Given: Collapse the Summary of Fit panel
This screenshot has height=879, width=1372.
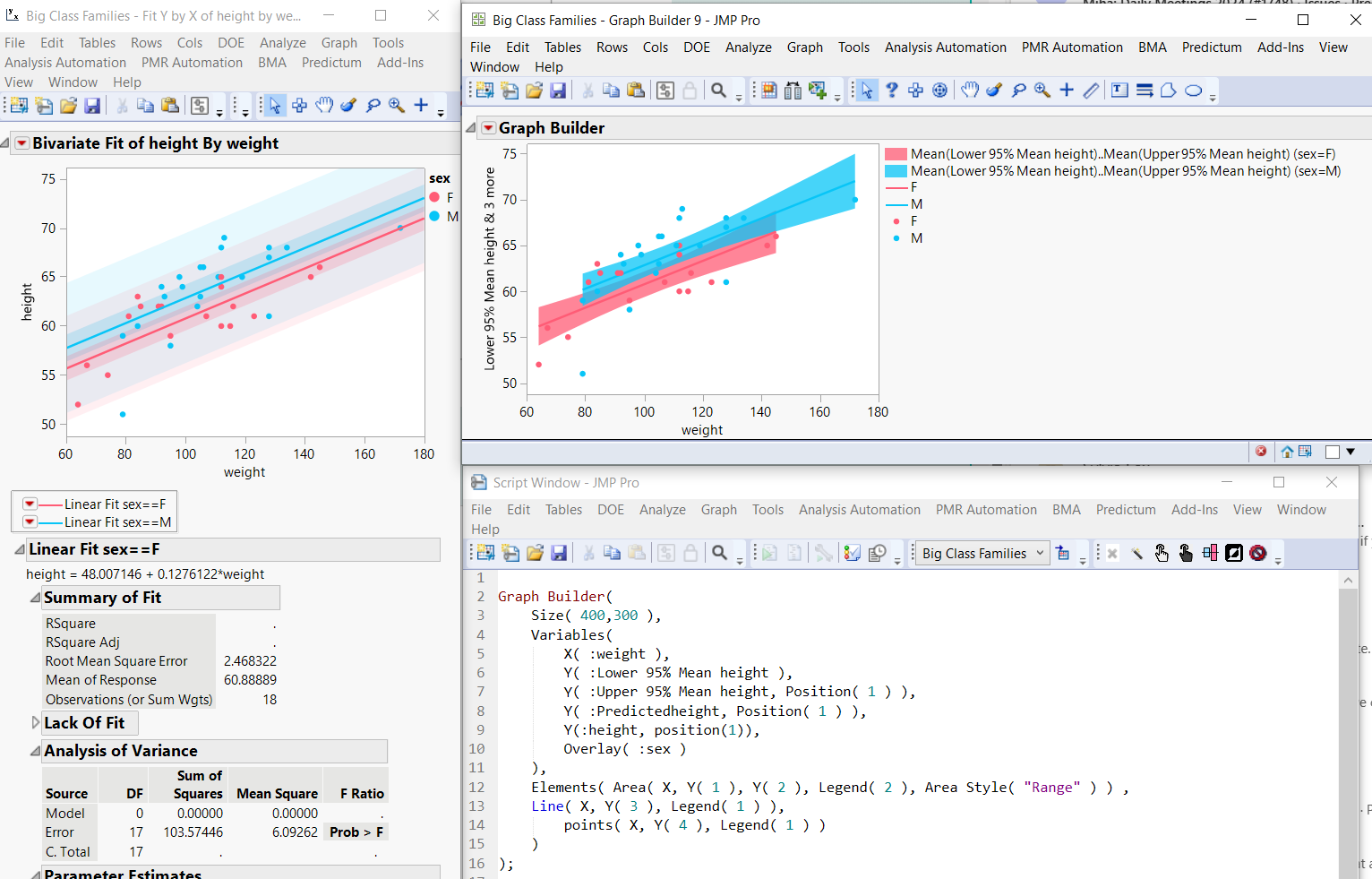Looking at the screenshot, I should [x=34, y=598].
